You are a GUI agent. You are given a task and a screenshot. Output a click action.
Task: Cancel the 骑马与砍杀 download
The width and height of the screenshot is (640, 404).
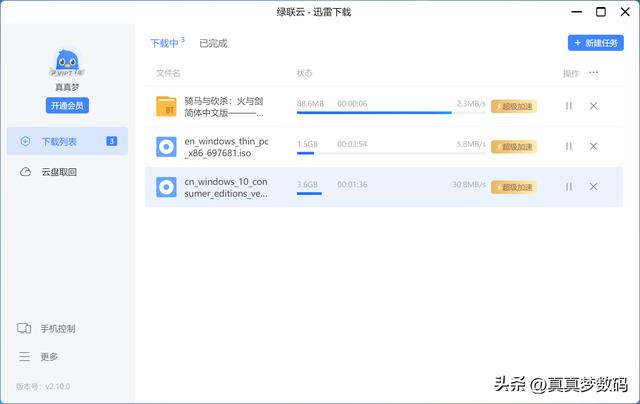click(593, 106)
